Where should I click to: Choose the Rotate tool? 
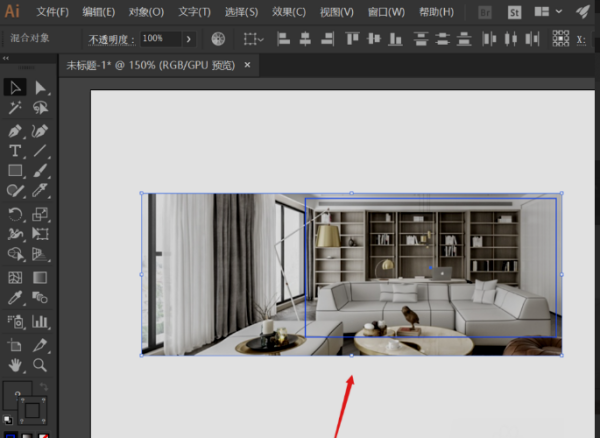click(15, 214)
